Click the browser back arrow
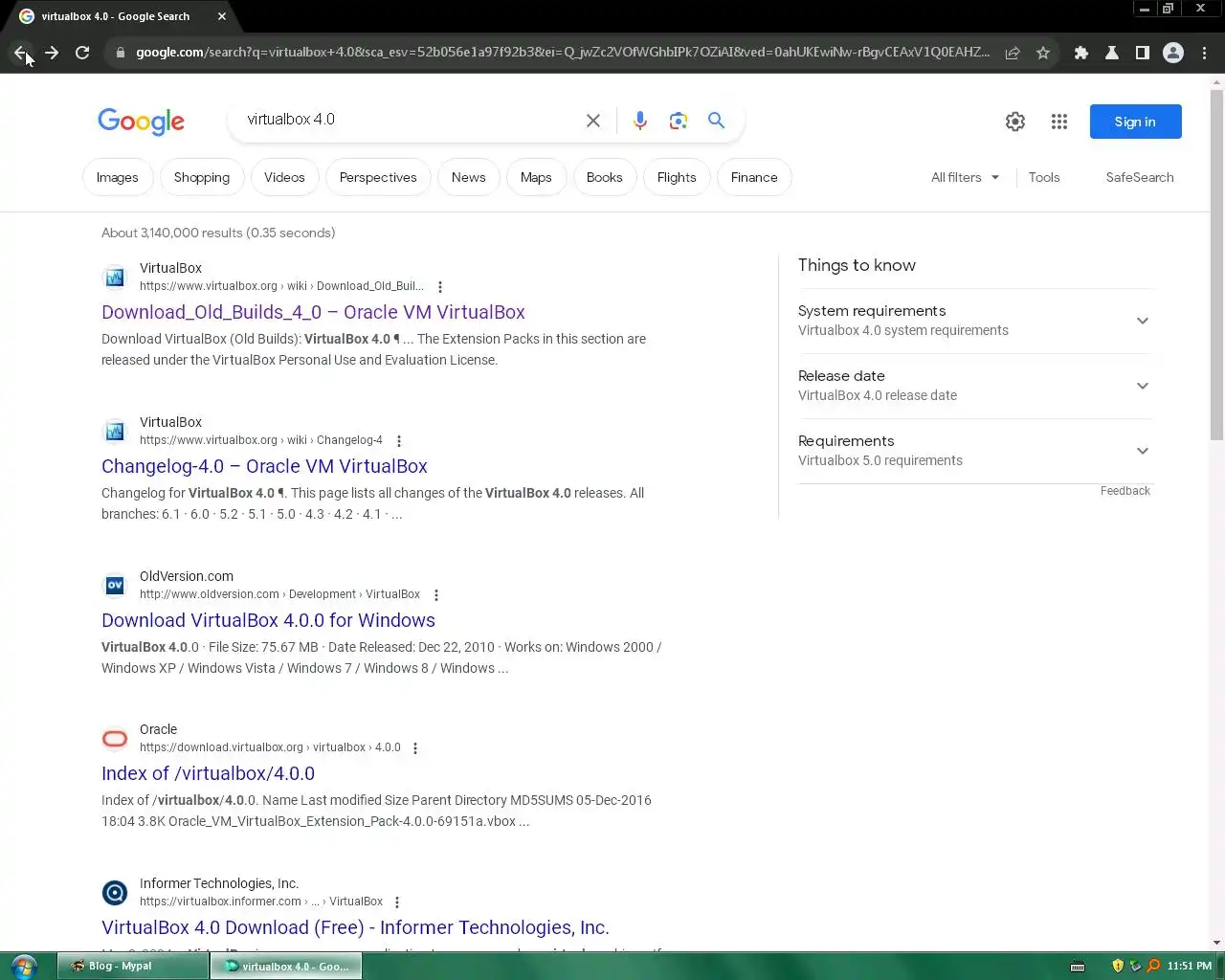The width and height of the screenshot is (1225, 980). tap(20, 53)
